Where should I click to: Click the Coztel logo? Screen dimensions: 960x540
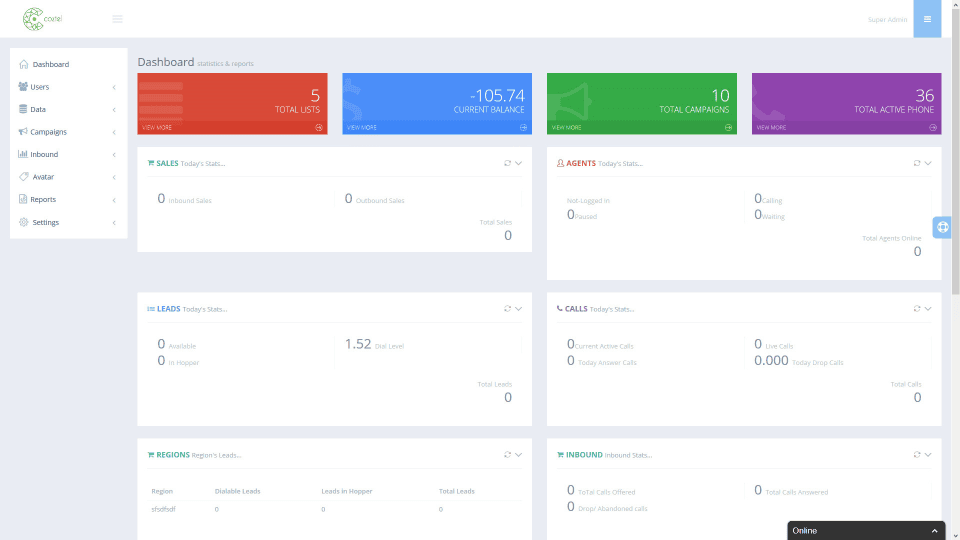point(42,19)
